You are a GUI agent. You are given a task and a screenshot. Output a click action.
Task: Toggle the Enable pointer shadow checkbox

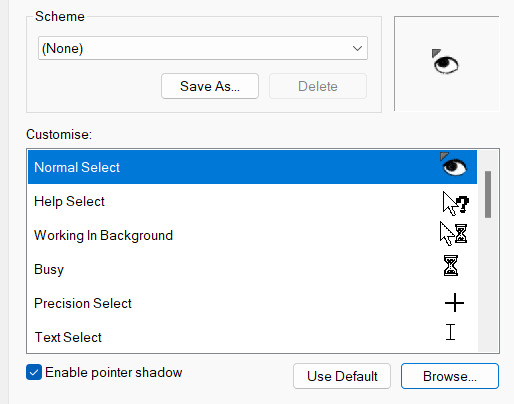34,372
